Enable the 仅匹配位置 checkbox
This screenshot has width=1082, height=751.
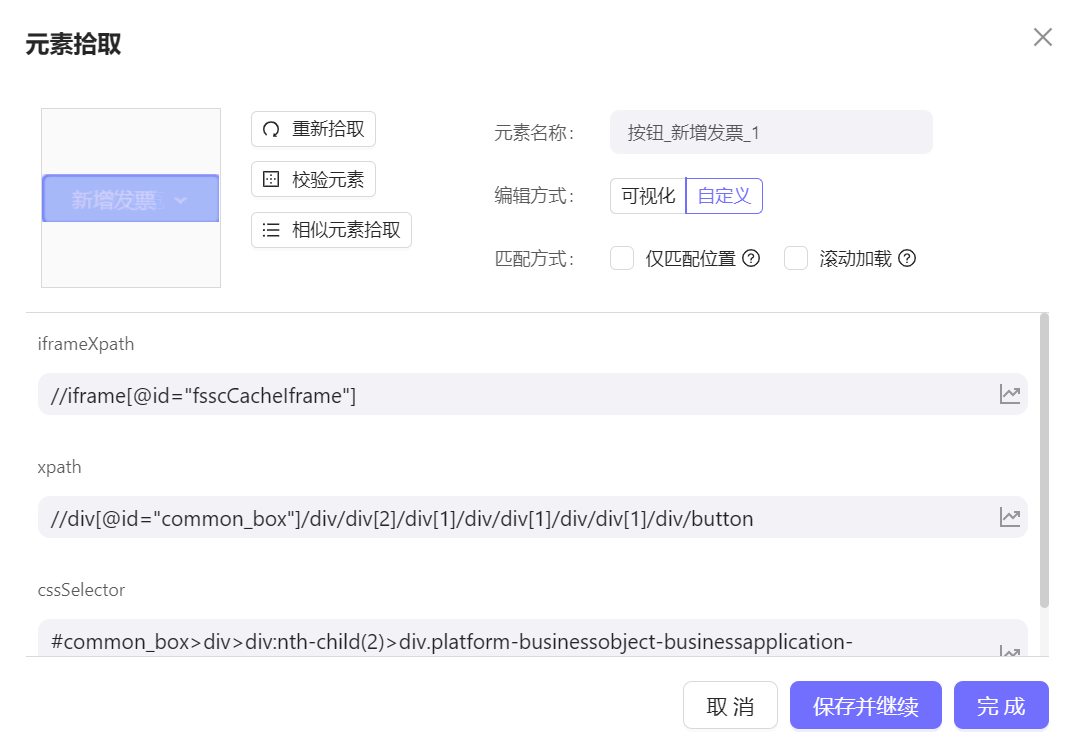point(622,259)
